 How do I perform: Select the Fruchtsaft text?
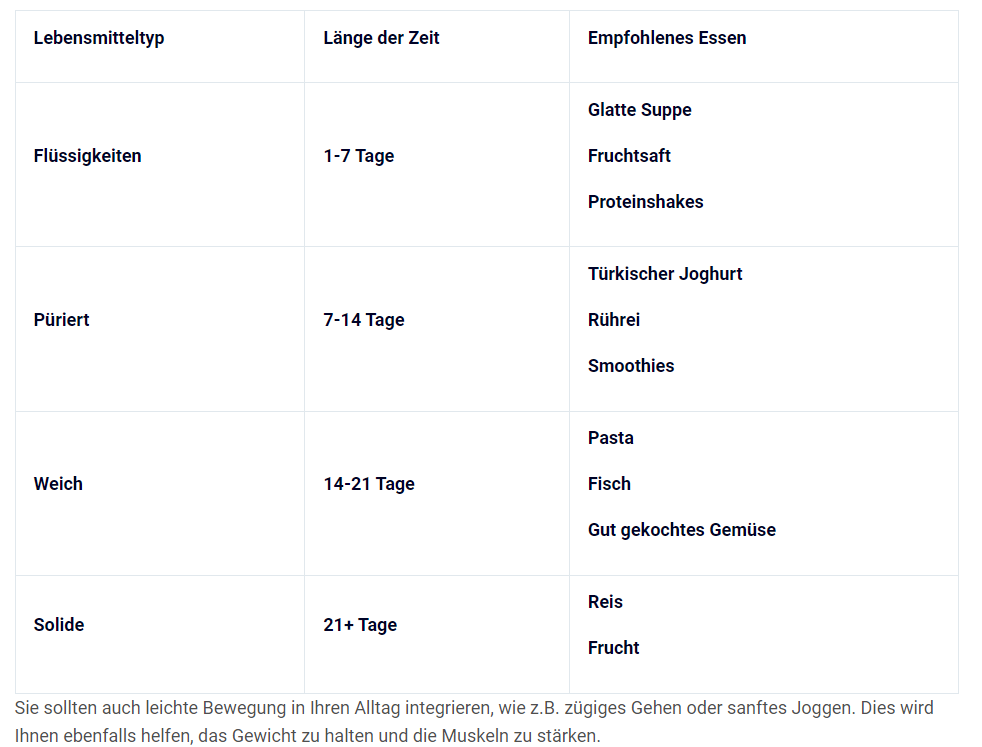click(629, 156)
